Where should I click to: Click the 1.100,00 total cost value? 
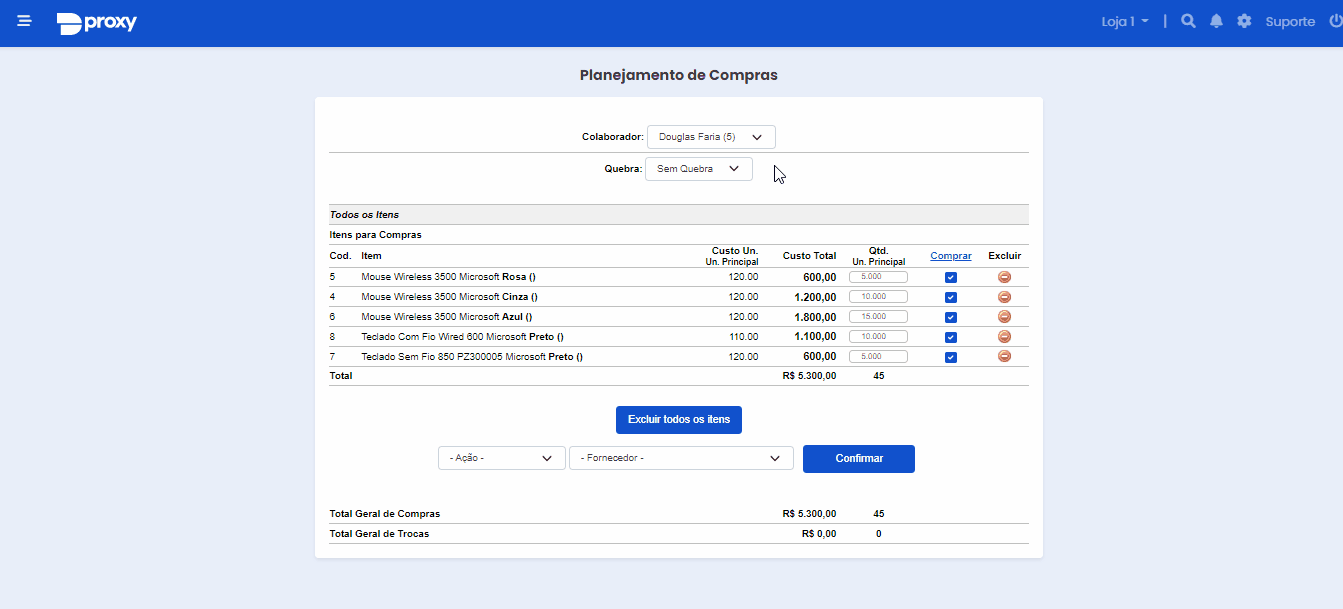pos(816,337)
